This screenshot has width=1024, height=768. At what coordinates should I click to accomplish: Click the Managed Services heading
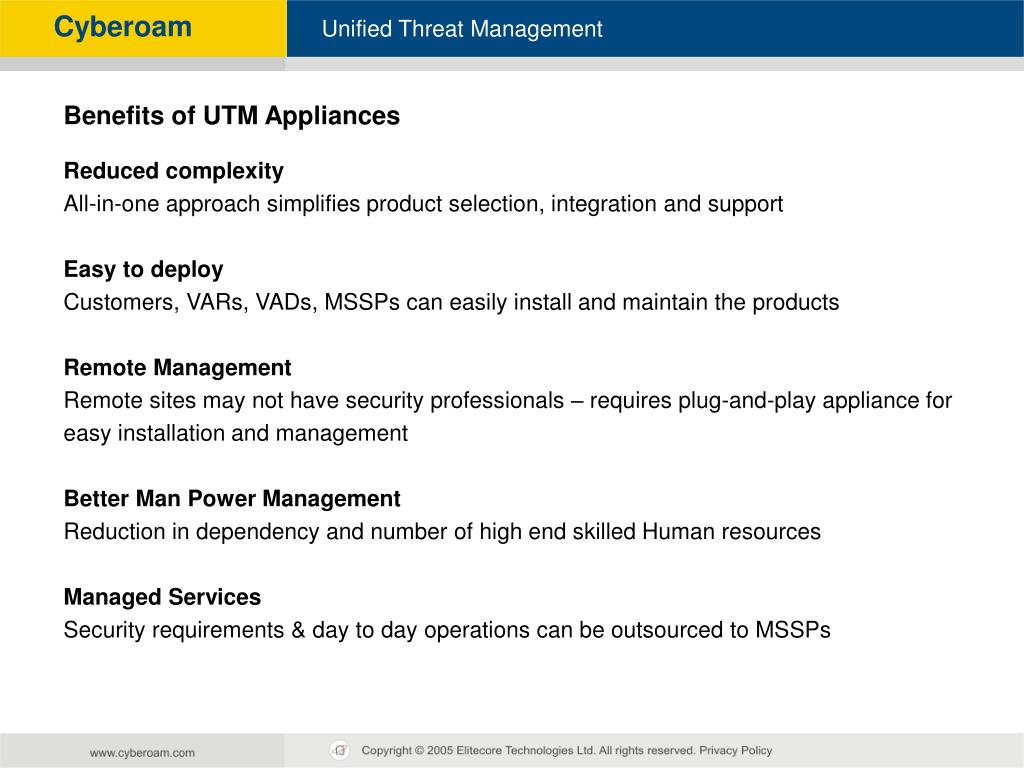(x=163, y=597)
